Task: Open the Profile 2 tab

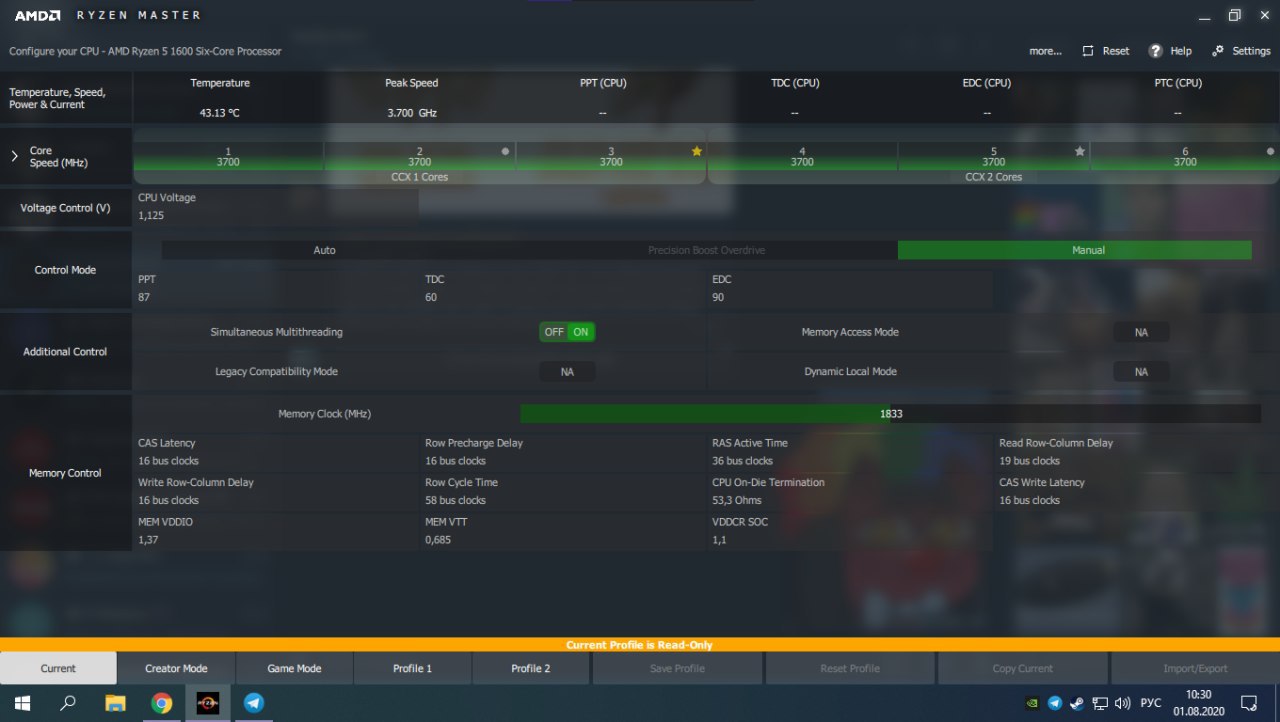Action: coord(530,668)
